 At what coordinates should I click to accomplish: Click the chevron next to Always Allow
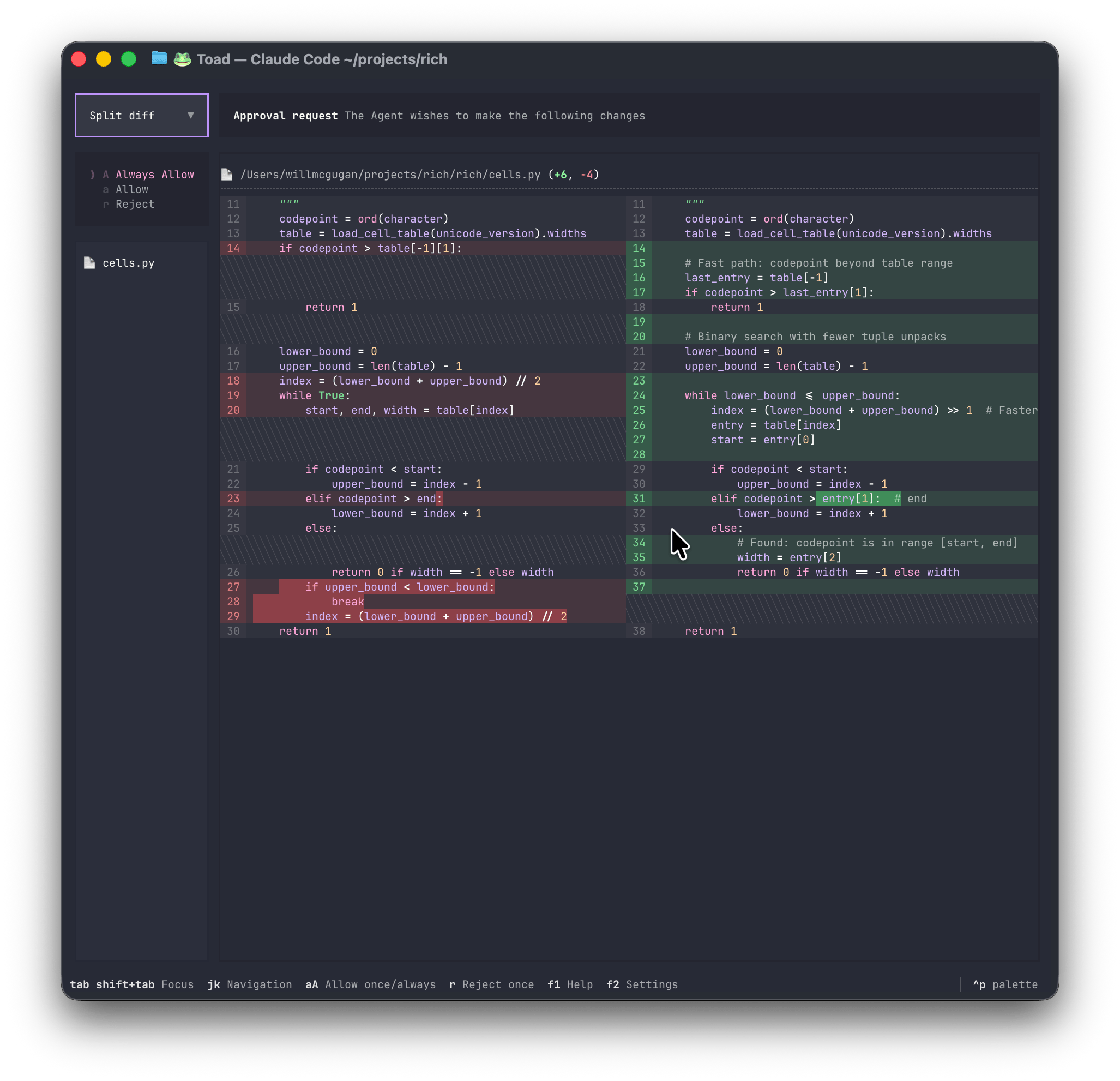[x=93, y=175]
